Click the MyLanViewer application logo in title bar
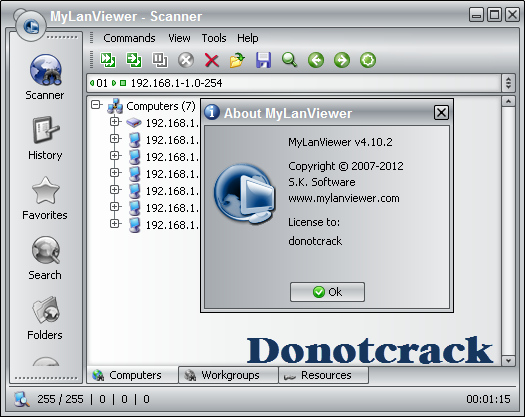The width and height of the screenshot is (525, 417). pos(31,26)
